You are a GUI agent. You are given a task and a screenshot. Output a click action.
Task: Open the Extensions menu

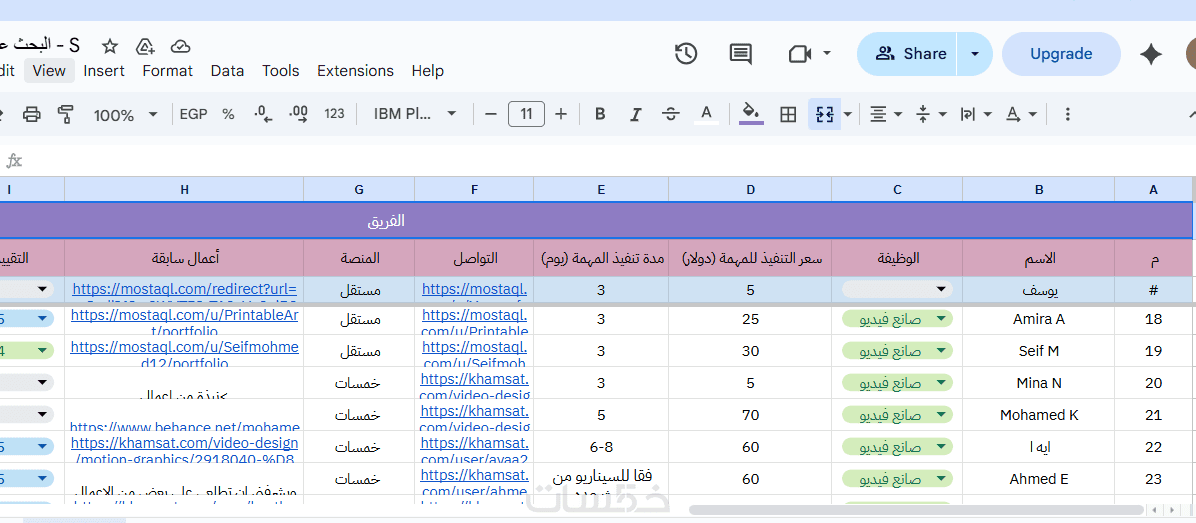tap(355, 71)
